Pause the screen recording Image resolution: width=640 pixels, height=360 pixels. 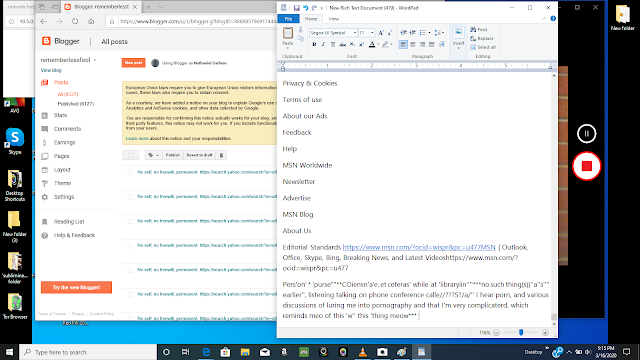tap(587, 134)
